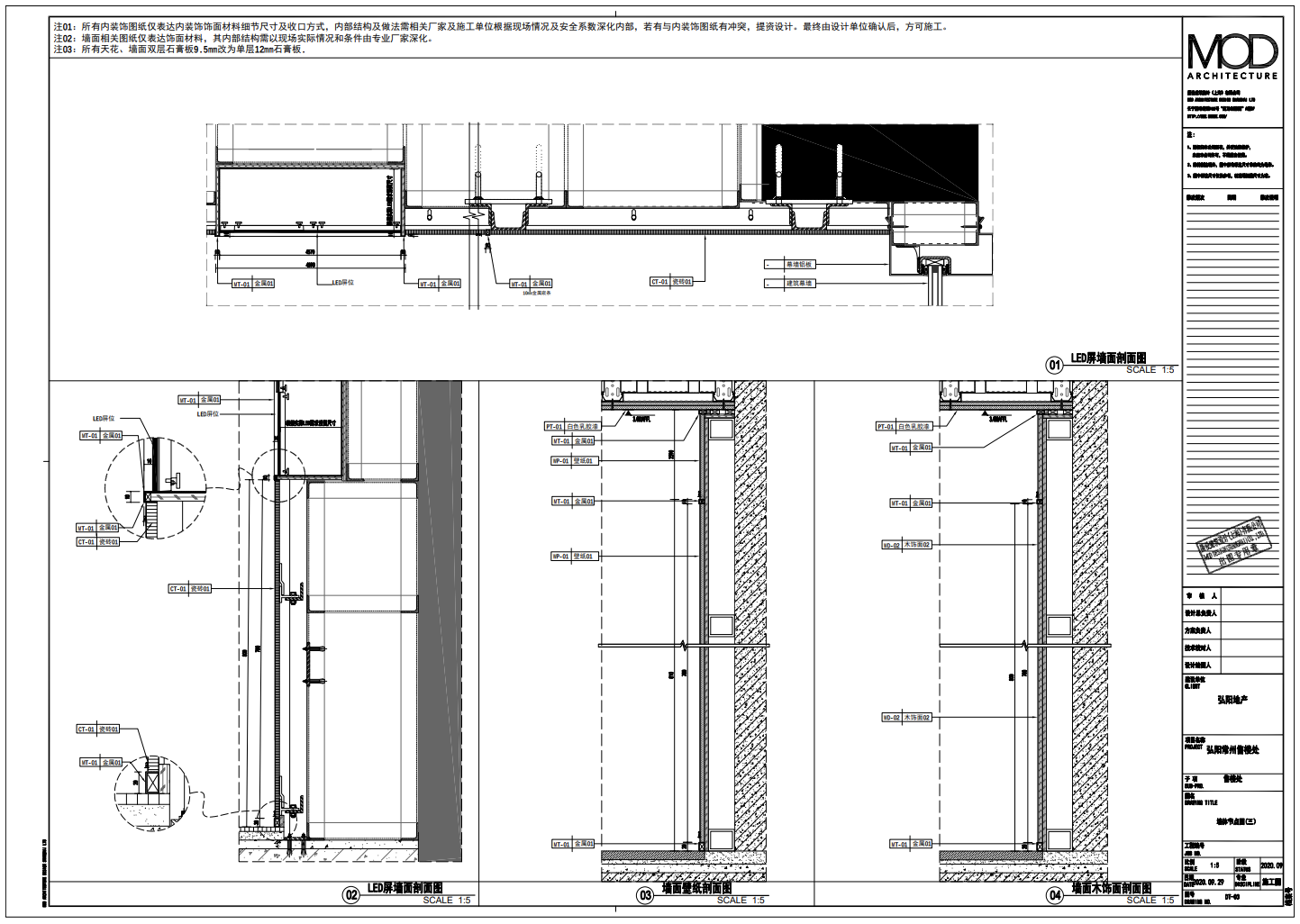Click PT-01 白色乳胶漆 tag in wallpaper section
Screen dimensions: 1300x924
point(572,427)
